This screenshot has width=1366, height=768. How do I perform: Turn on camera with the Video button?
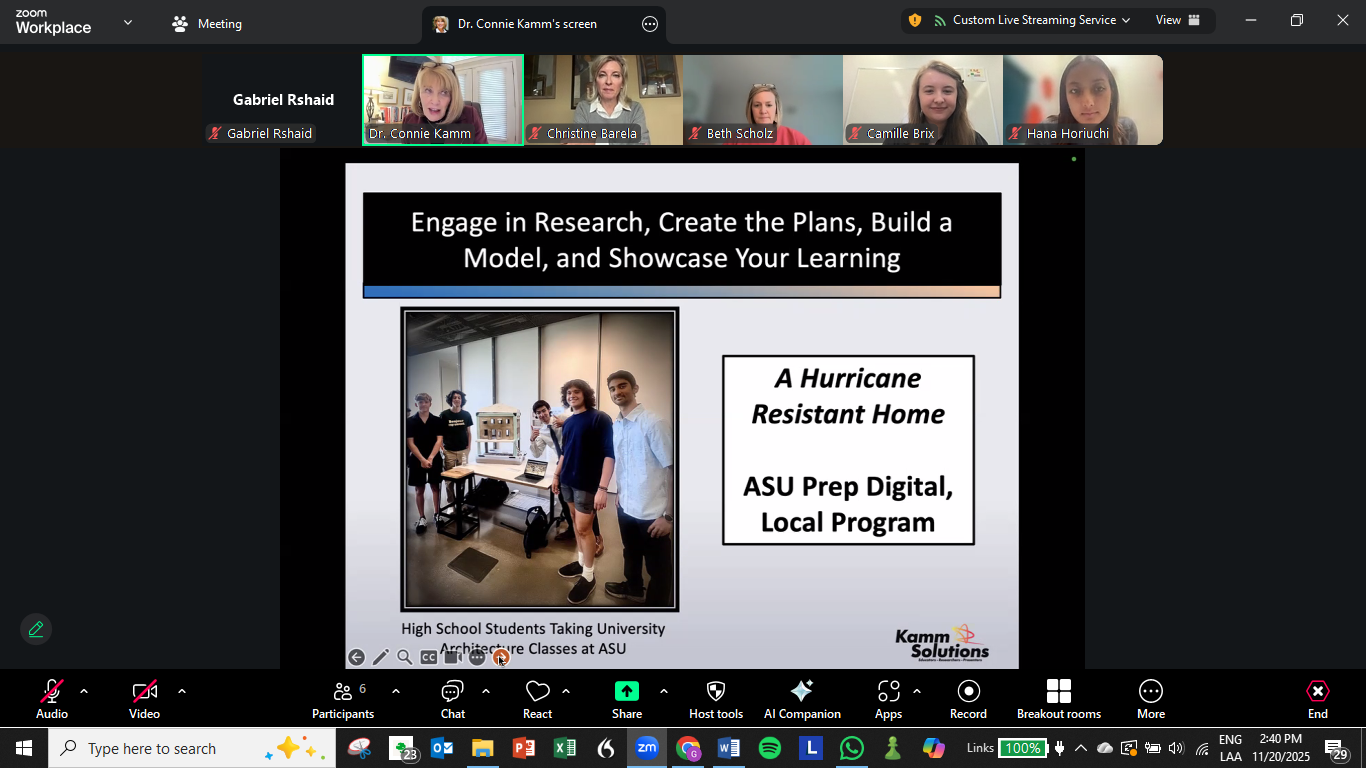(x=145, y=698)
